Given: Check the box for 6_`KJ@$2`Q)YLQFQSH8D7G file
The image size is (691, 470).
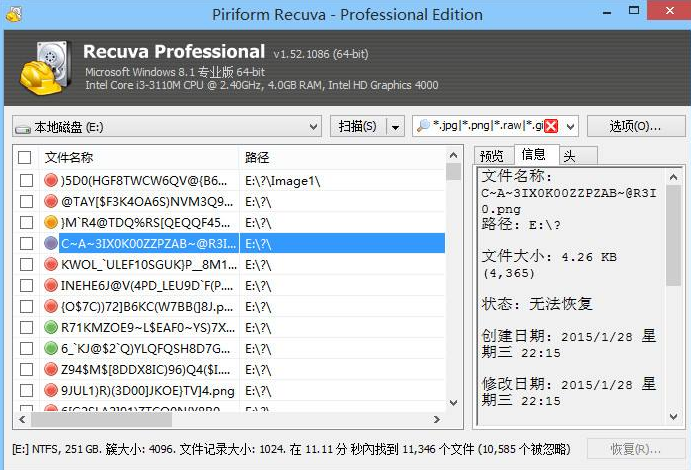Looking at the screenshot, I should pyautogui.click(x=26, y=348).
